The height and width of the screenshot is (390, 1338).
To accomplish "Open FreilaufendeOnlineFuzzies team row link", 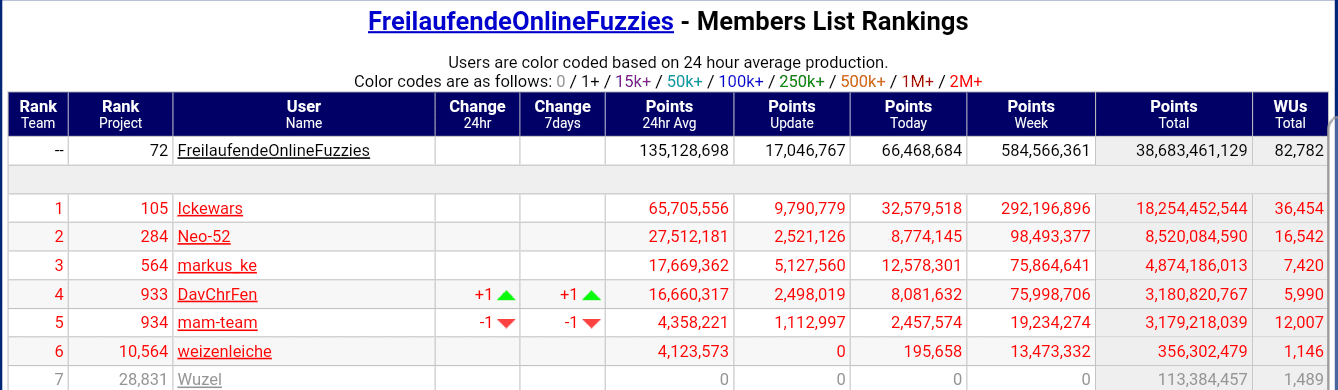I will pos(274,151).
